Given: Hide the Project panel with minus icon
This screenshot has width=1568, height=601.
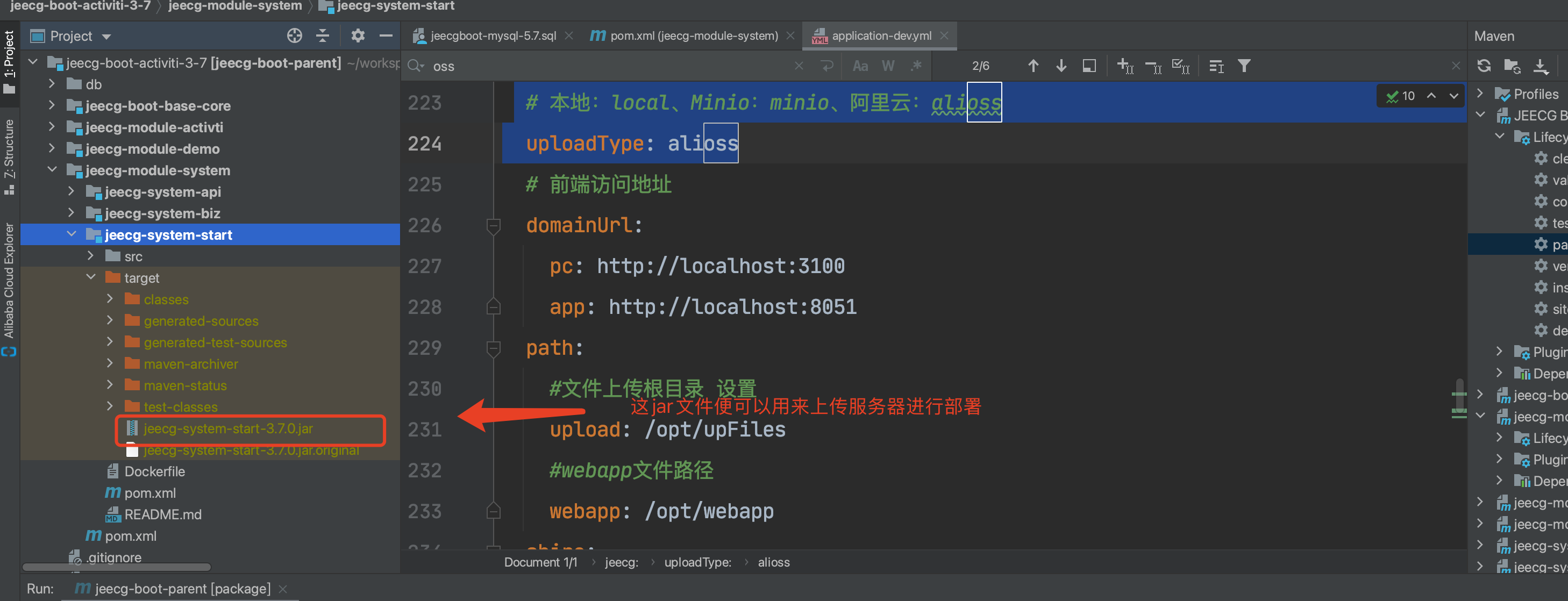Looking at the screenshot, I should (x=386, y=36).
